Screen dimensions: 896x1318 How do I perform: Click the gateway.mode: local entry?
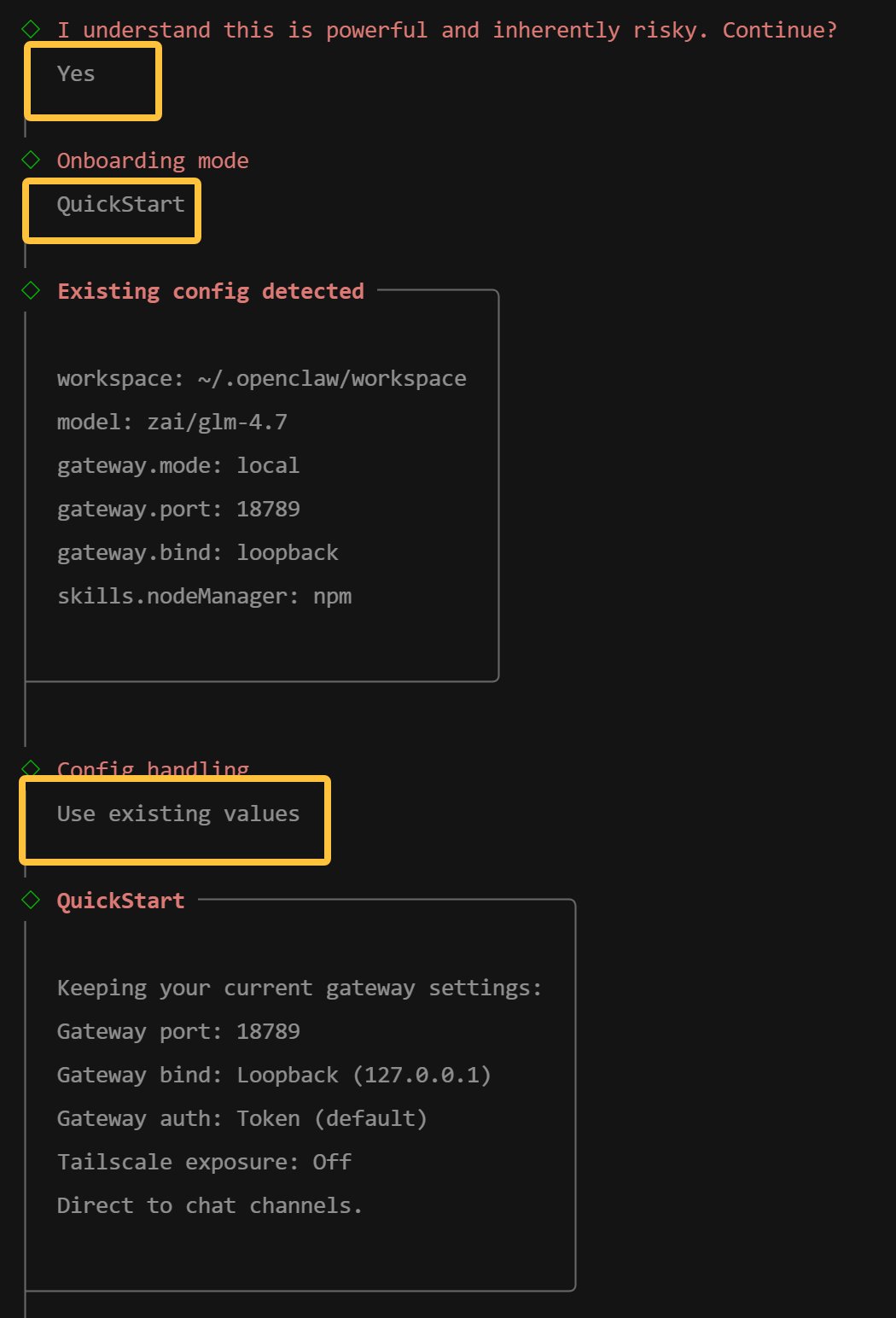[177, 465]
